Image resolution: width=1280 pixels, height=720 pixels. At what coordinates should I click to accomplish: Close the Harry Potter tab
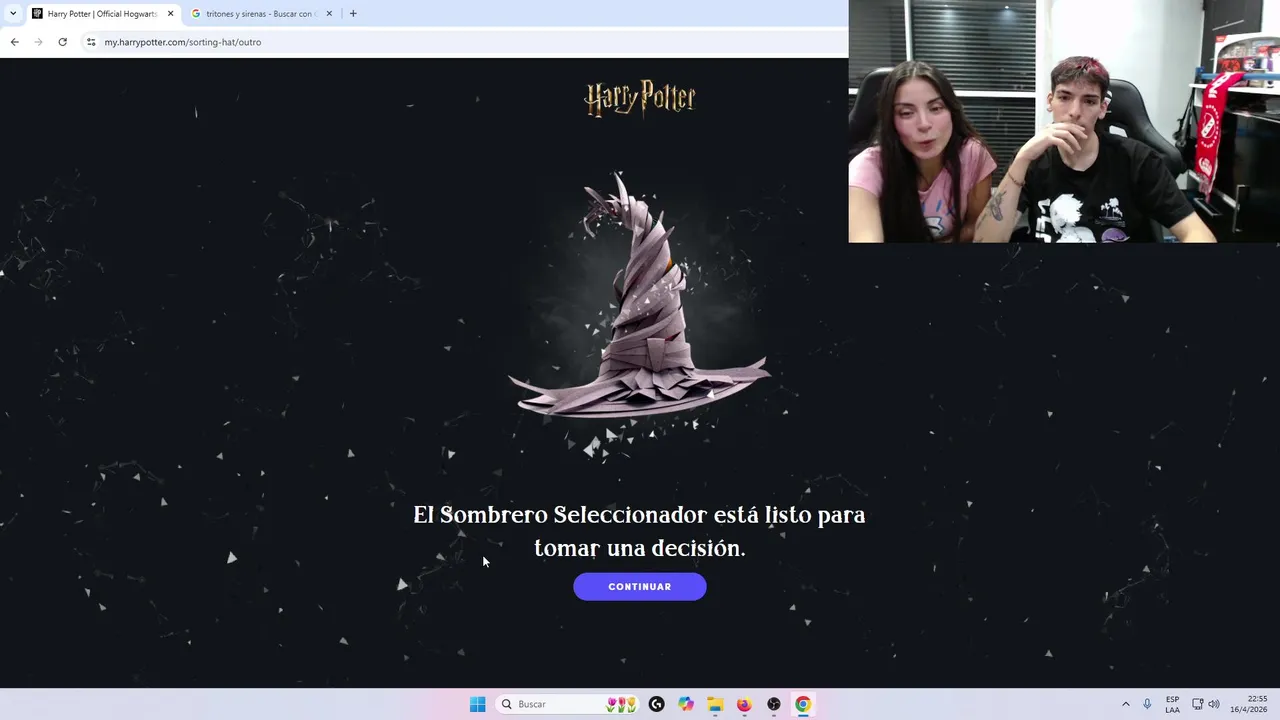[170, 14]
